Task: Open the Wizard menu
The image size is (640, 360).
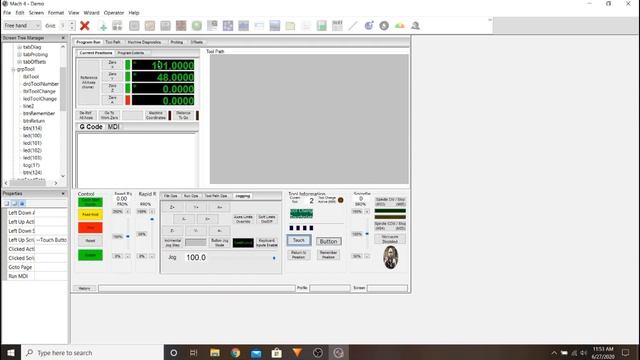Action: [x=91, y=13]
